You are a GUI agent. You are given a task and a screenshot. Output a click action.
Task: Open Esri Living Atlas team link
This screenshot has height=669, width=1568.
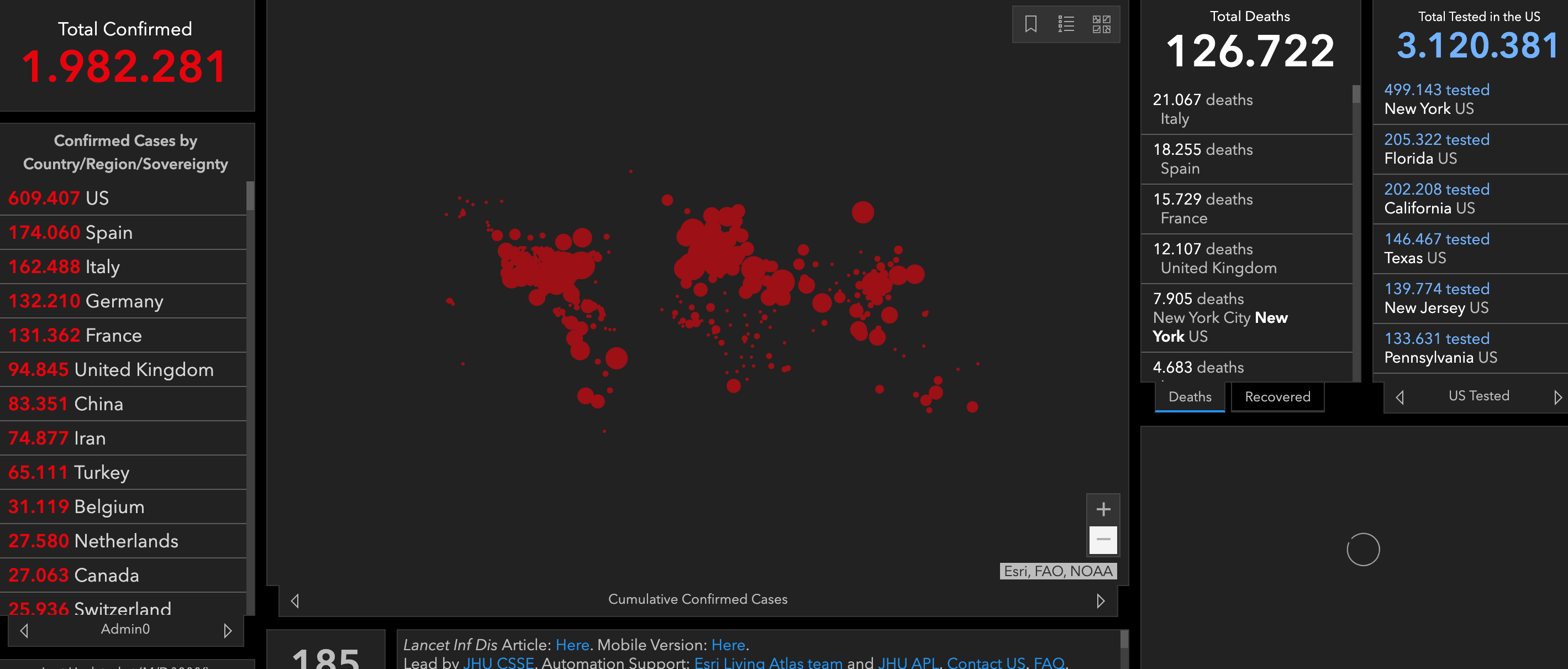pos(768,662)
